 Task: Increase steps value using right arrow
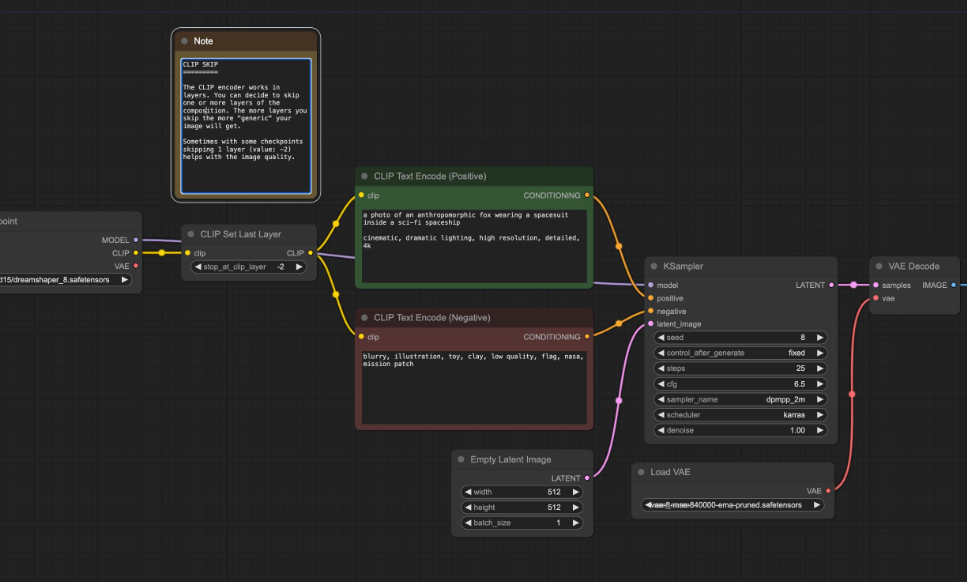coord(820,369)
